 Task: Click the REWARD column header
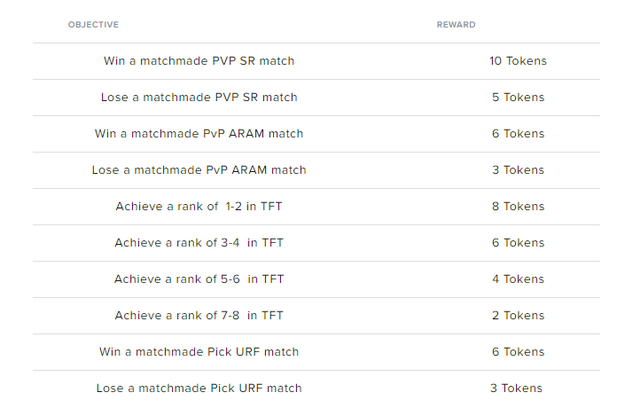456,24
